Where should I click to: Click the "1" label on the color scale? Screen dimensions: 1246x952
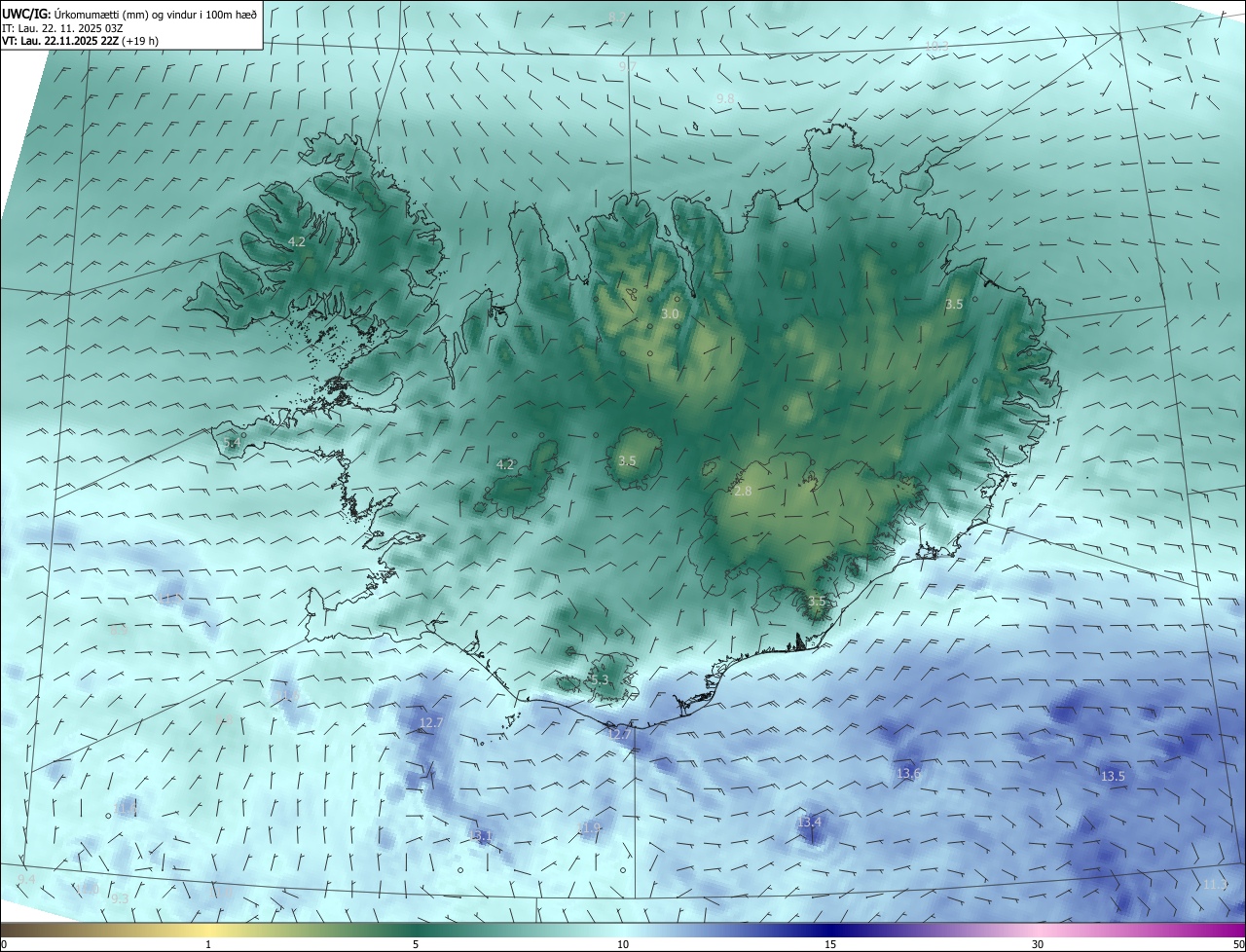(208, 944)
